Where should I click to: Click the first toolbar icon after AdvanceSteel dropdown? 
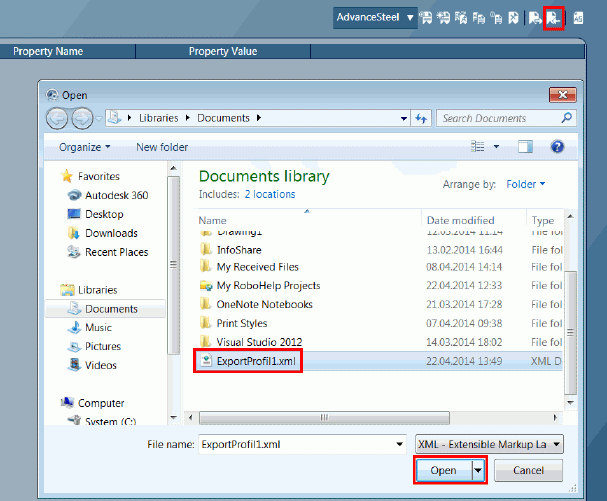(426, 18)
